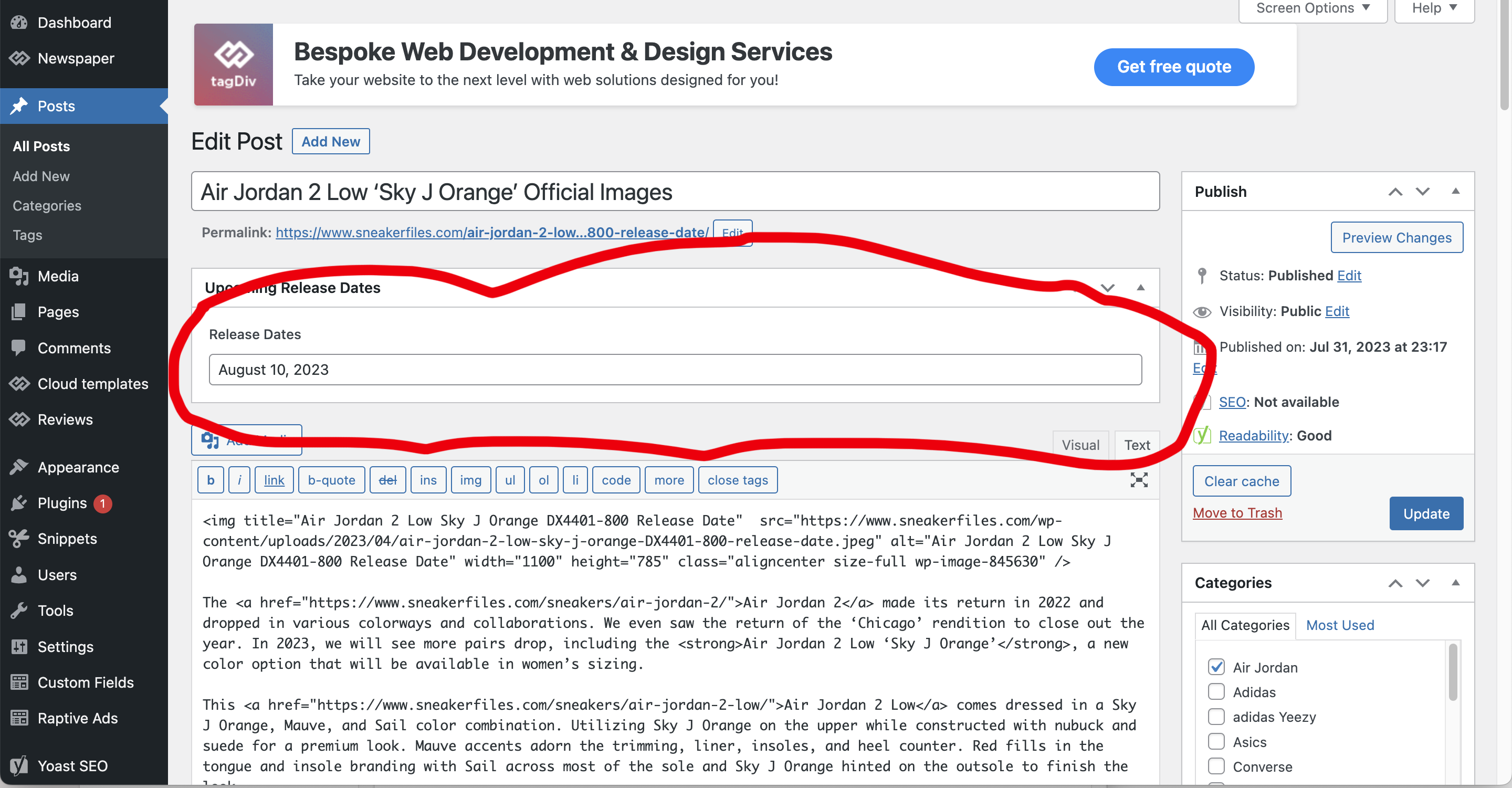Click Preview Changes button

pos(1397,237)
